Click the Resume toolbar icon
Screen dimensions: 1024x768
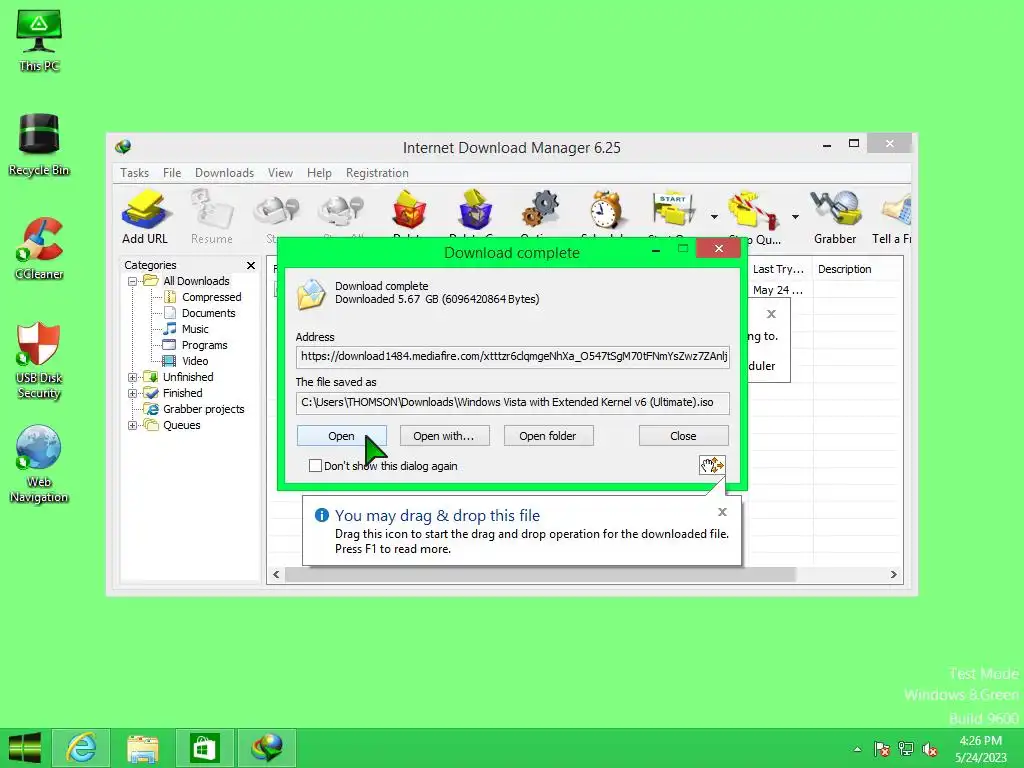212,217
